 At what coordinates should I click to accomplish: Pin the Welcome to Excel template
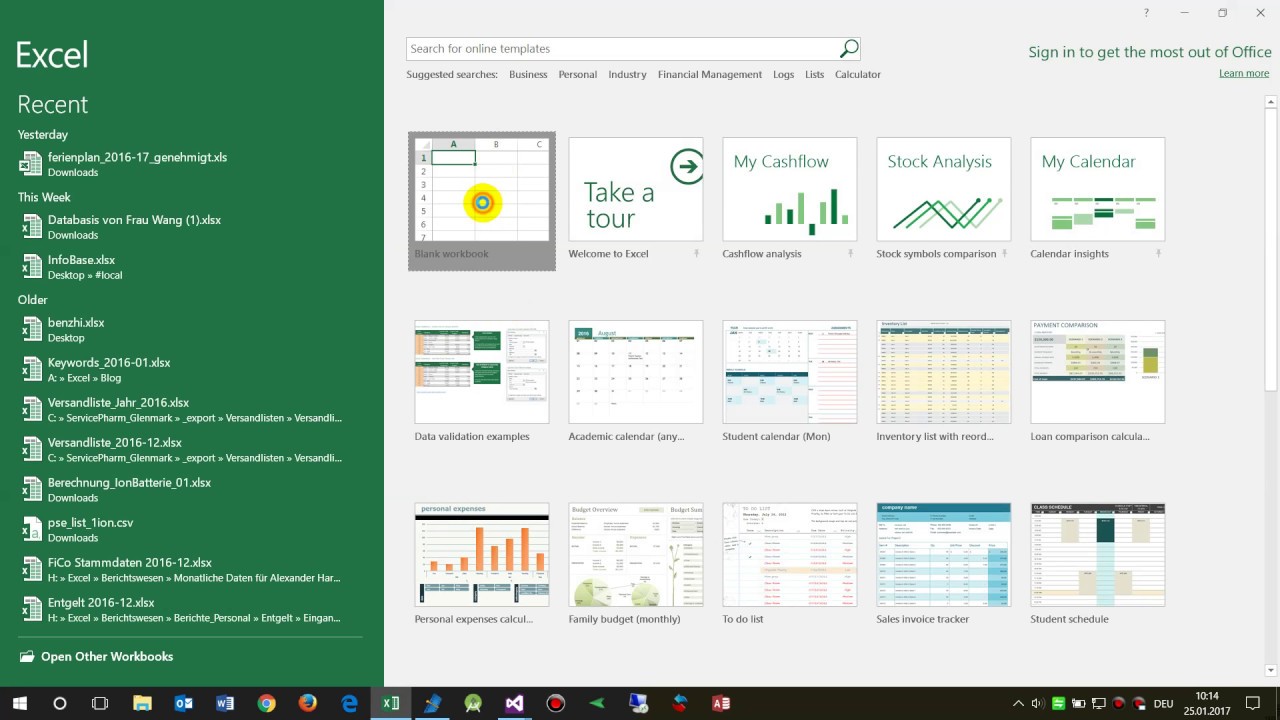696,254
